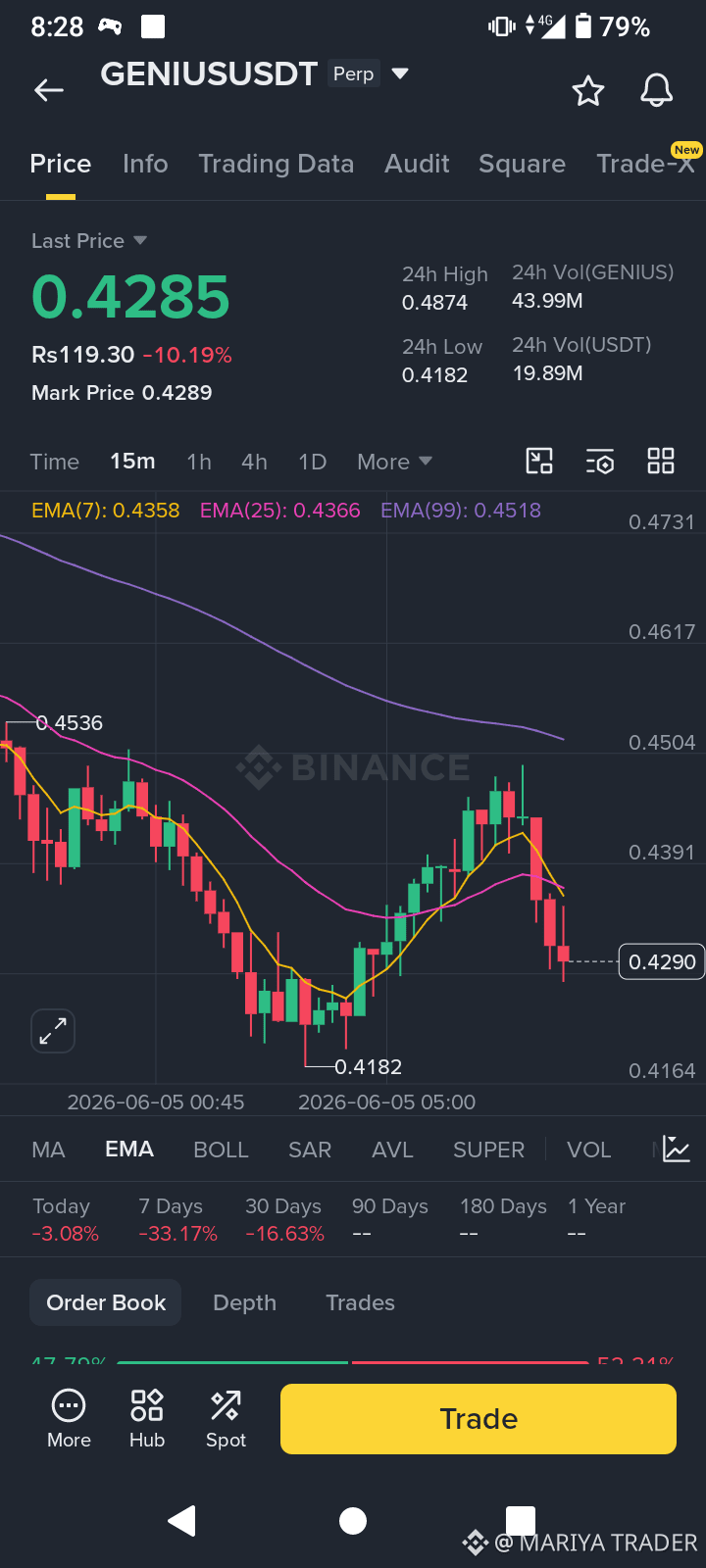Tap the back arrow icon
Viewport: 706px width, 1568px height.
pos(49,90)
